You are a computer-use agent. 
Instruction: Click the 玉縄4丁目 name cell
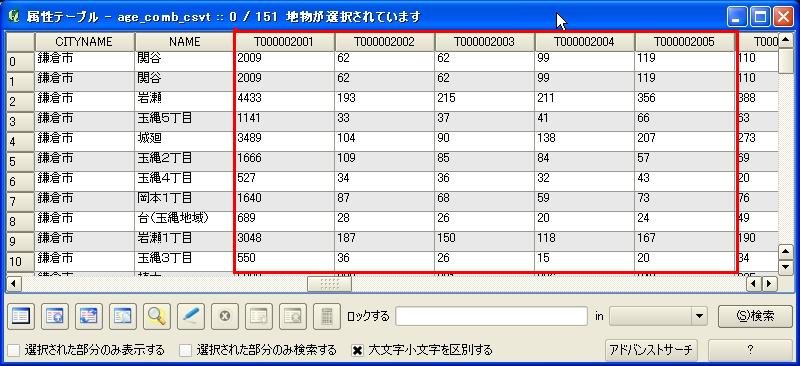(184, 181)
